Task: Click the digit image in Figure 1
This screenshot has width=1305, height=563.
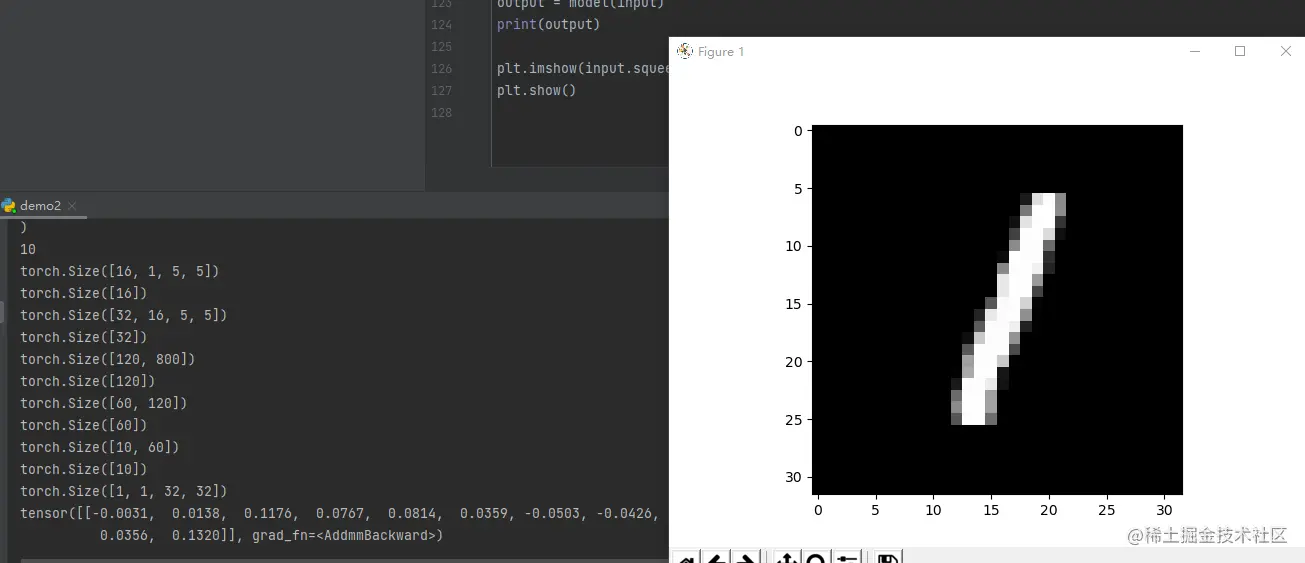Action: click(997, 309)
